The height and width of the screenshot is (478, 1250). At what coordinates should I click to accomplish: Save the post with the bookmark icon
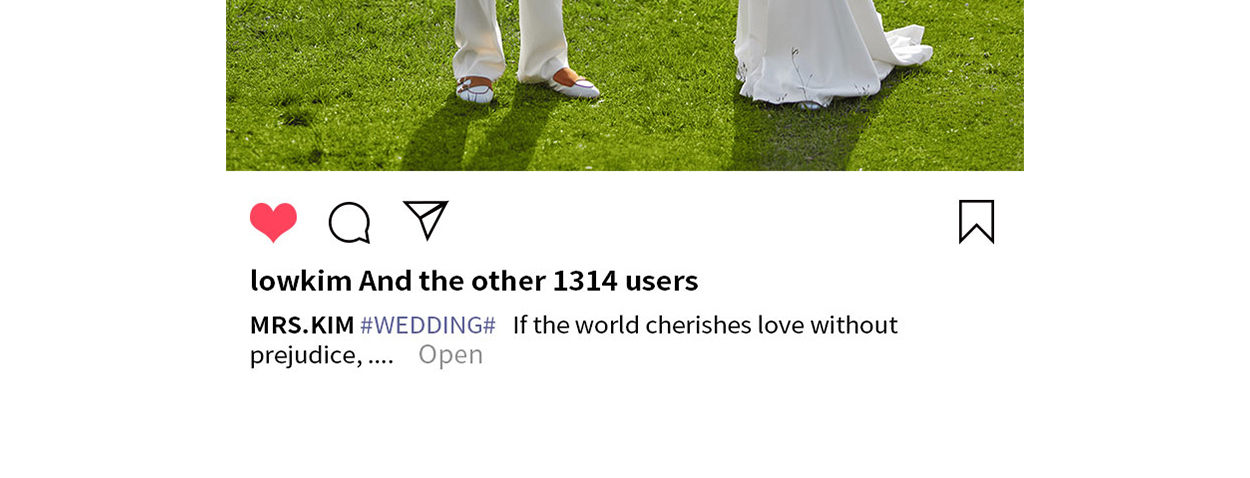(x=976, y=221)
